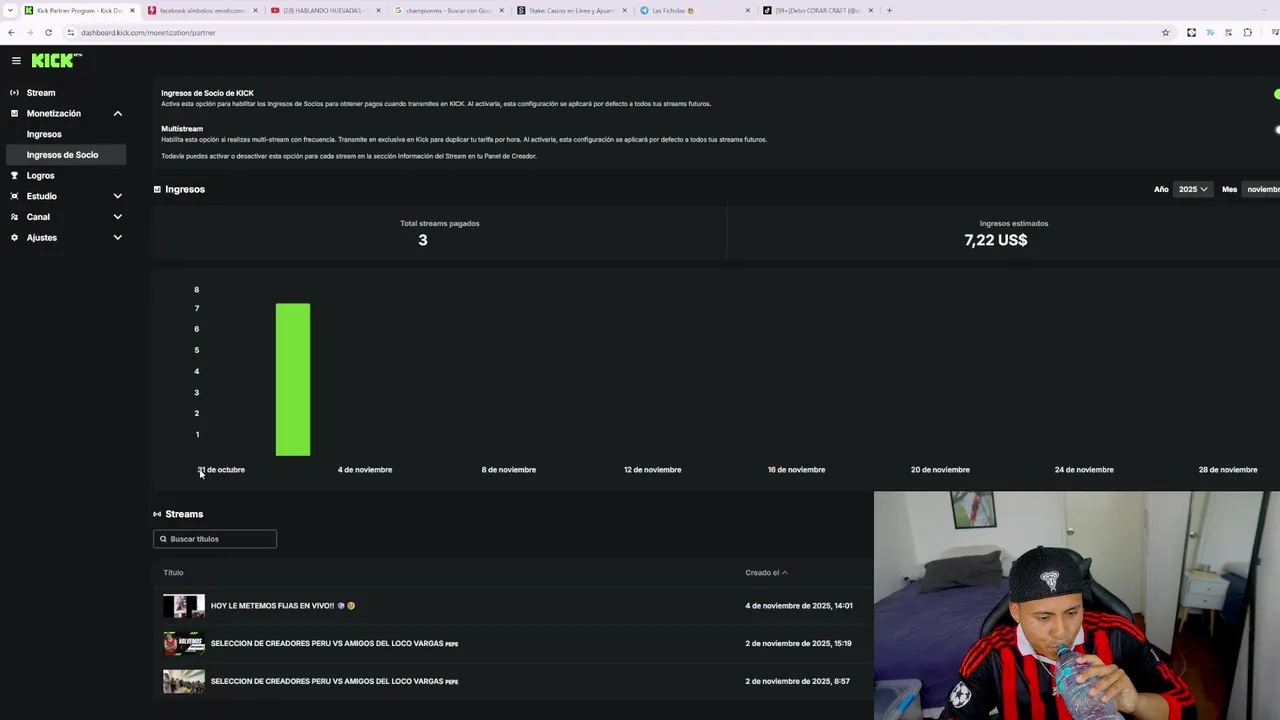Image resolution: width=1280 pixels, height=720 pixels.
Task: Expand the Ajustes sidebar section
Action: pos(117,238)
